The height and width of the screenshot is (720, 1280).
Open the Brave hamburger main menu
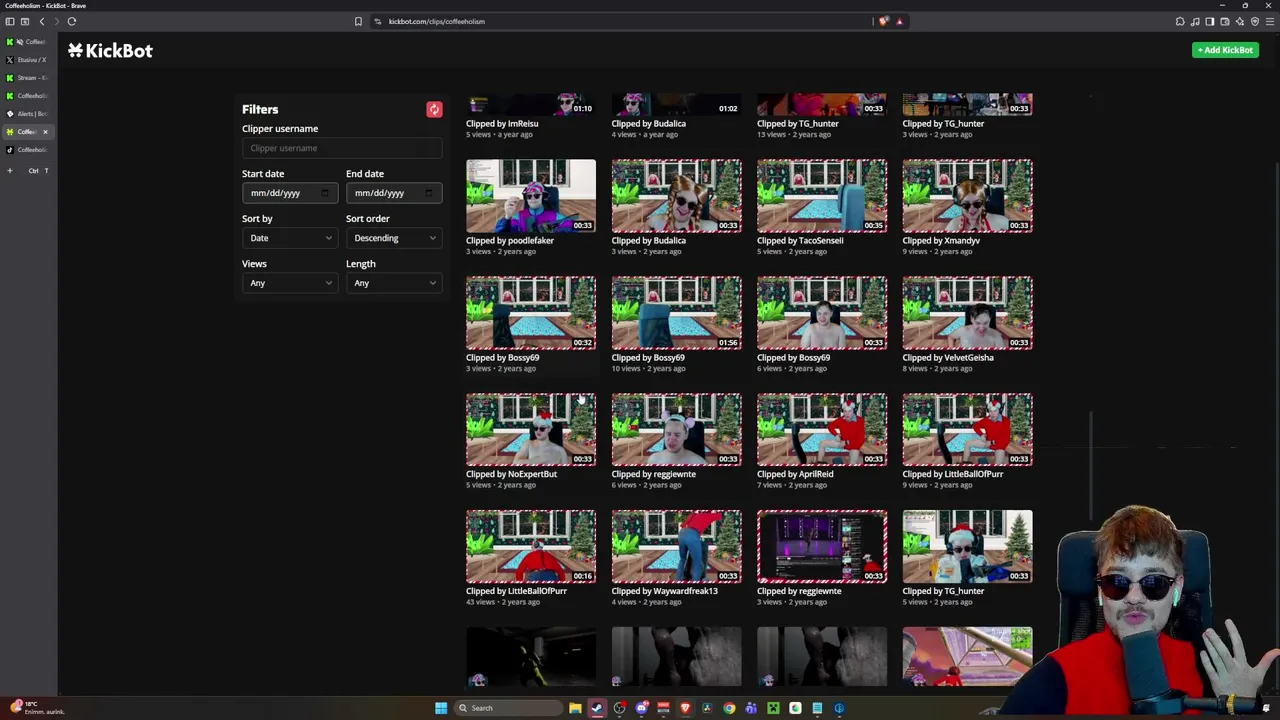[1268, 21]
